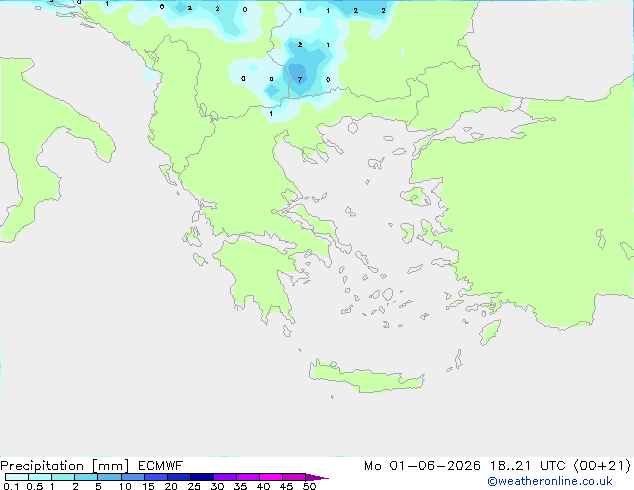Image resolution: width=634 pixels, height=490 pixels.
Task: Click legend label '15'
Action: 148,486
